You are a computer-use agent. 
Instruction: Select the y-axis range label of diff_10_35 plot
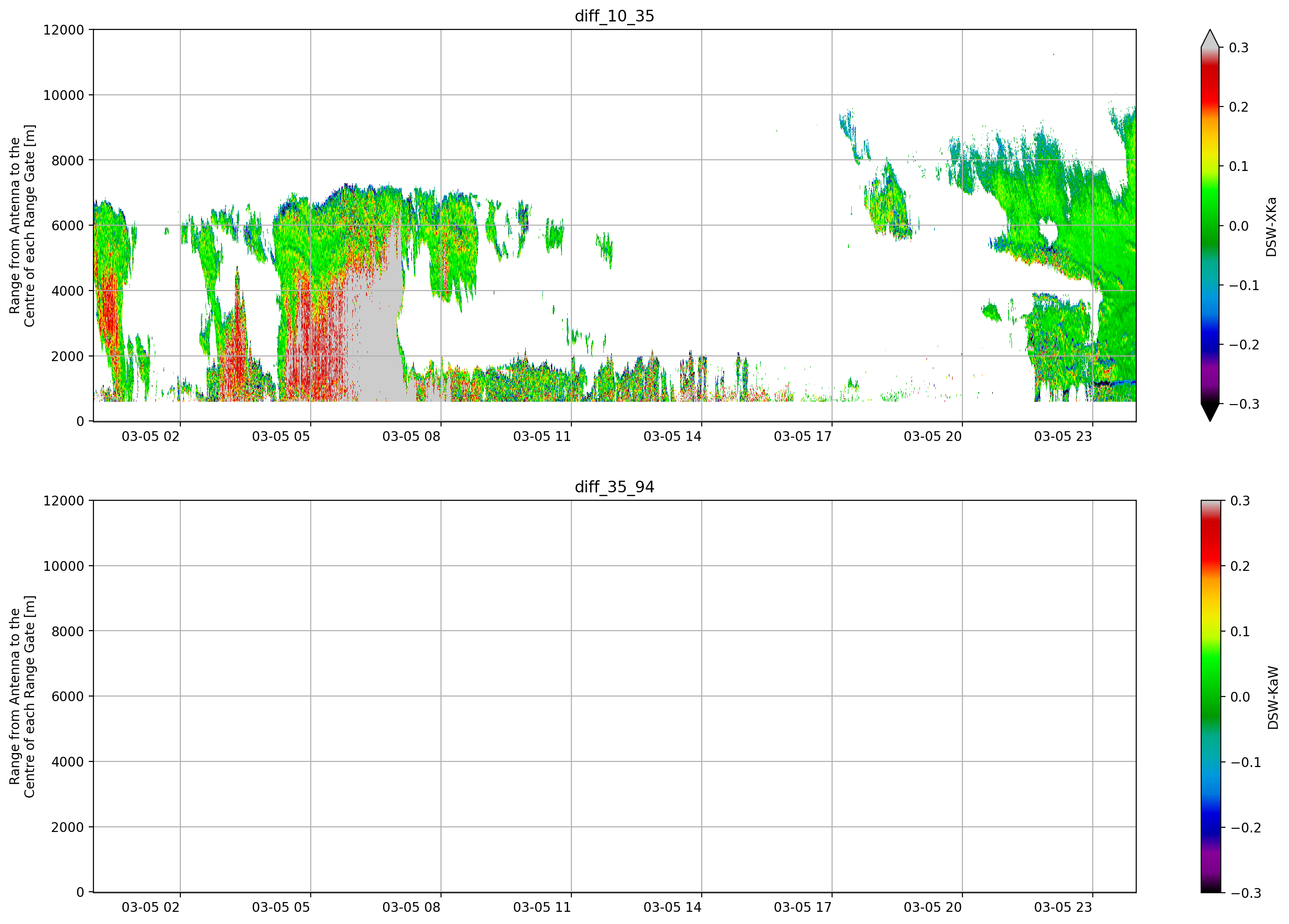(22, 226)
